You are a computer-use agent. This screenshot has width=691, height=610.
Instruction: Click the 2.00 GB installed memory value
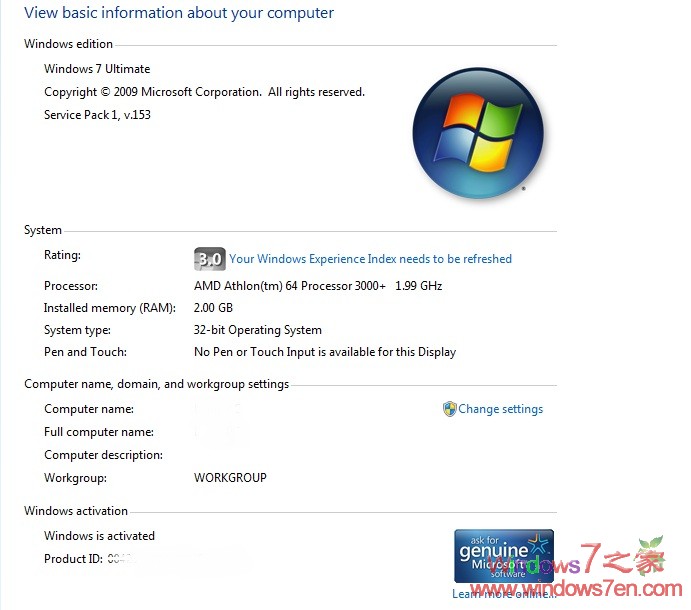(x=213, y=308)
